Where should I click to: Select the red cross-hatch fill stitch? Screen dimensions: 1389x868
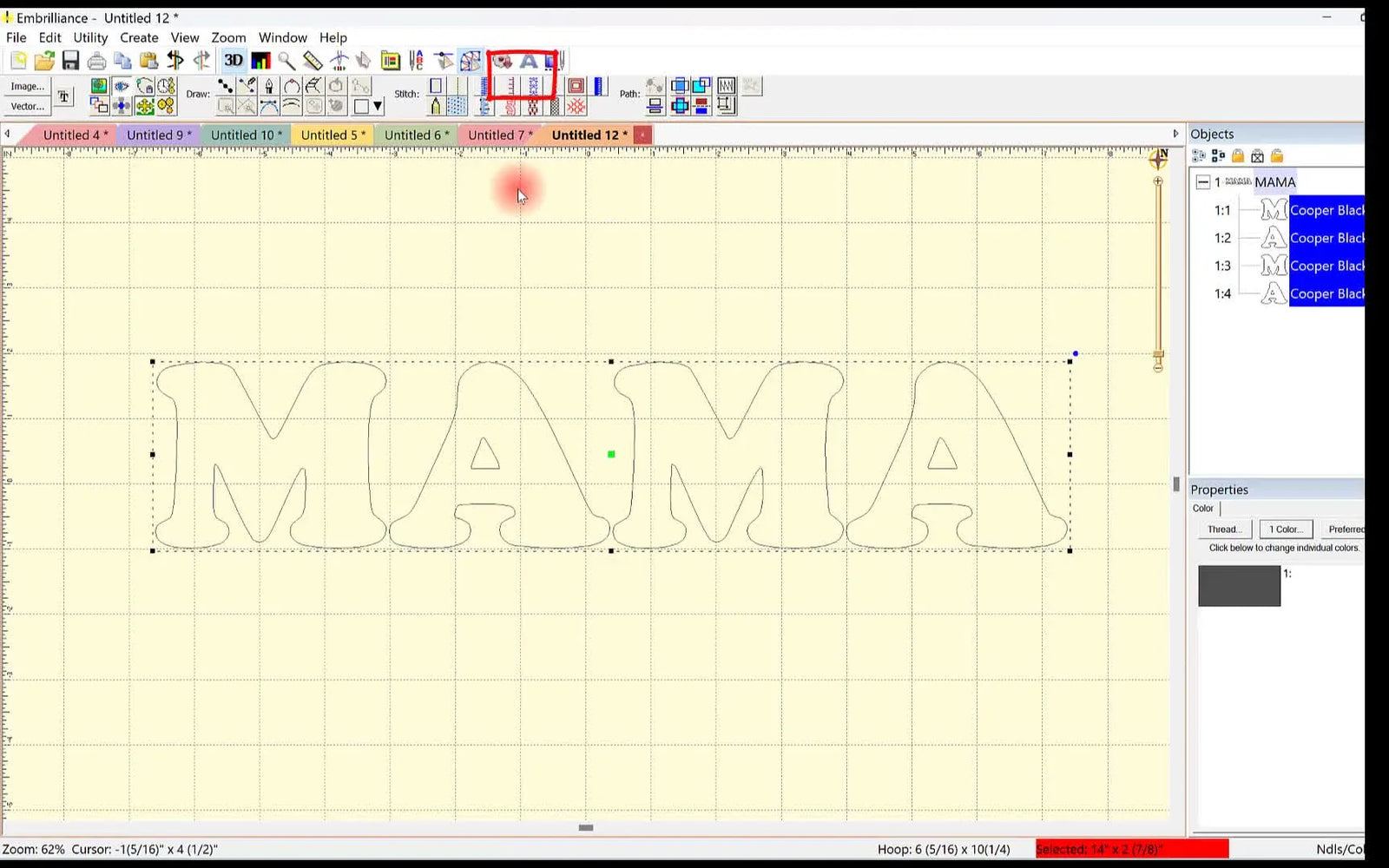(576, 106)
